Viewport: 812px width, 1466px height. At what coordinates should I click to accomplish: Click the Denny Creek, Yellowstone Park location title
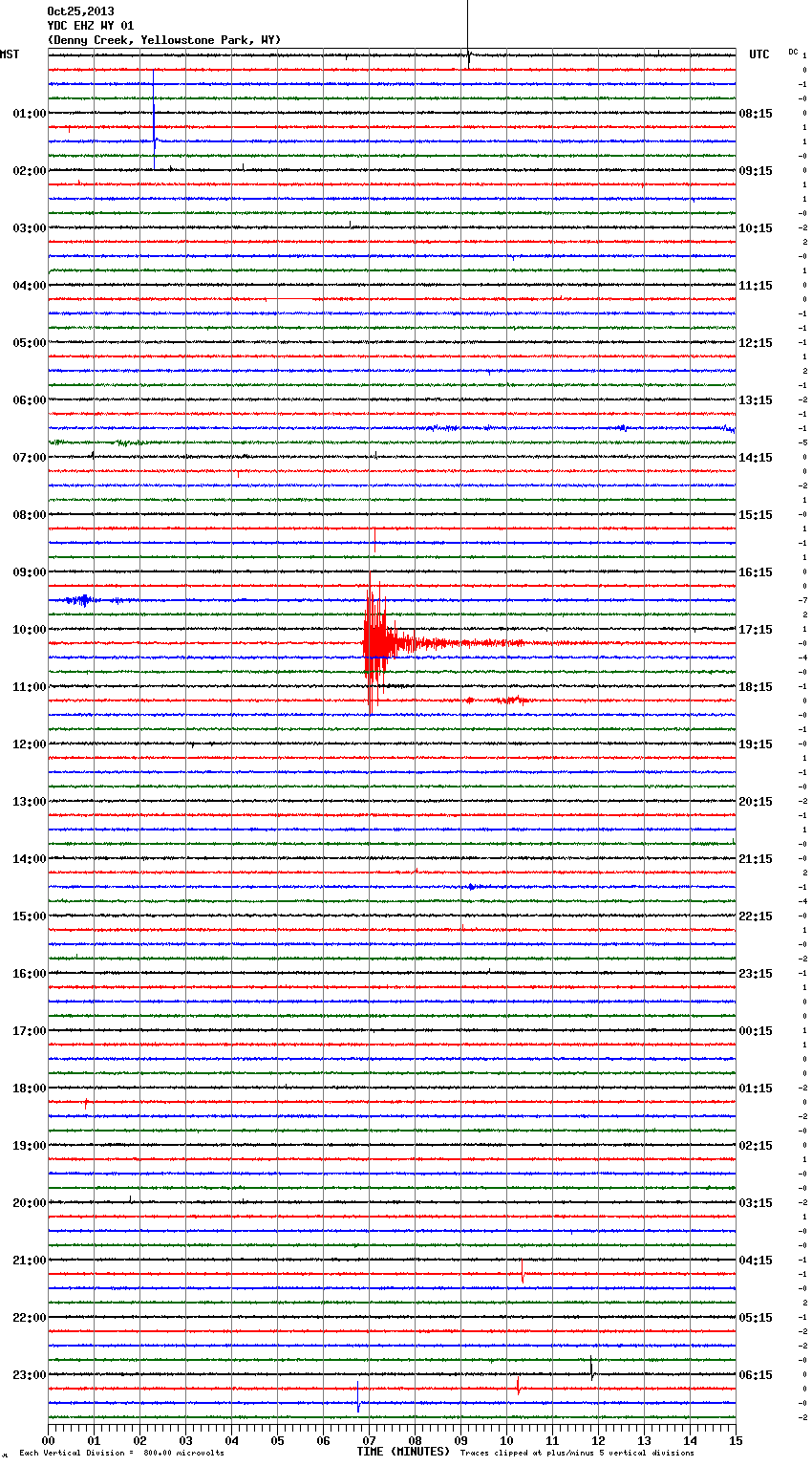pyautogui.click(x=164, y=40)
